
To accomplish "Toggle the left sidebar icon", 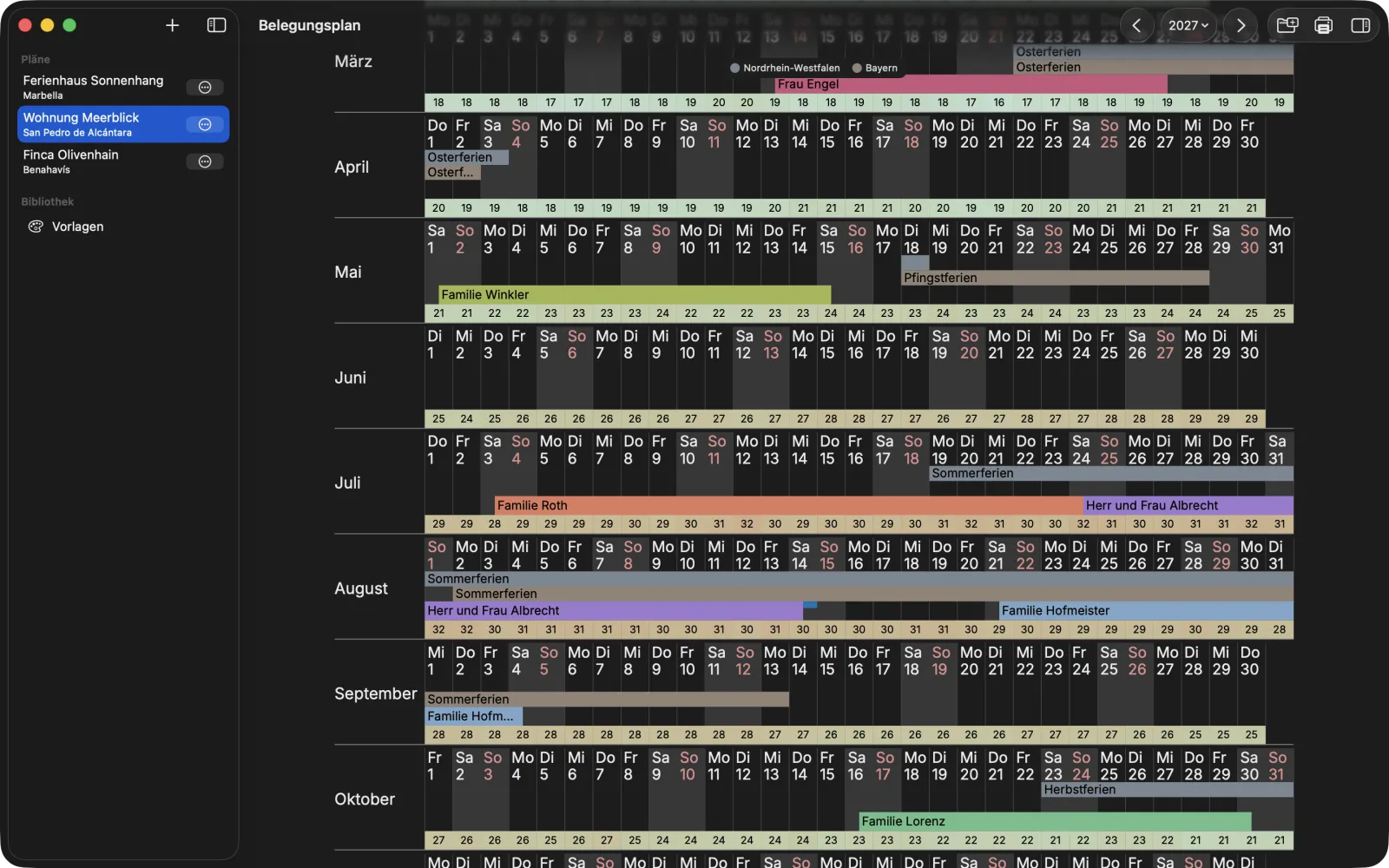I will [217, 25].
